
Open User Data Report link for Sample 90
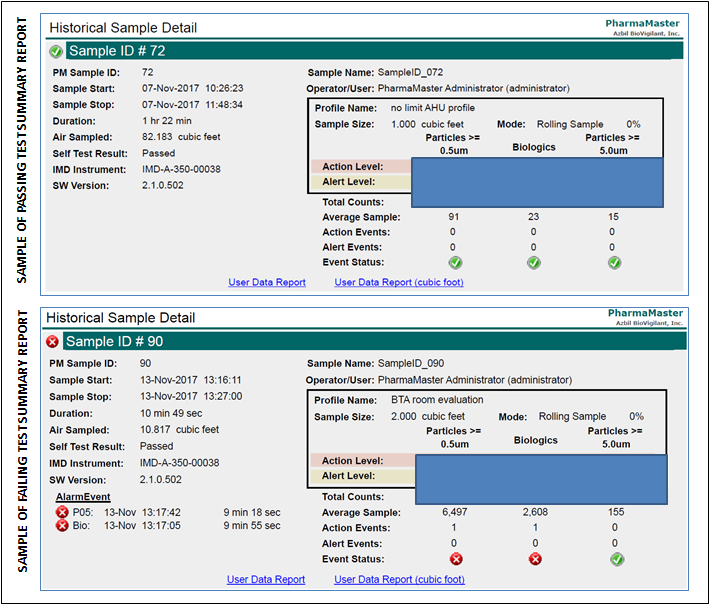(x=266, y=580)
